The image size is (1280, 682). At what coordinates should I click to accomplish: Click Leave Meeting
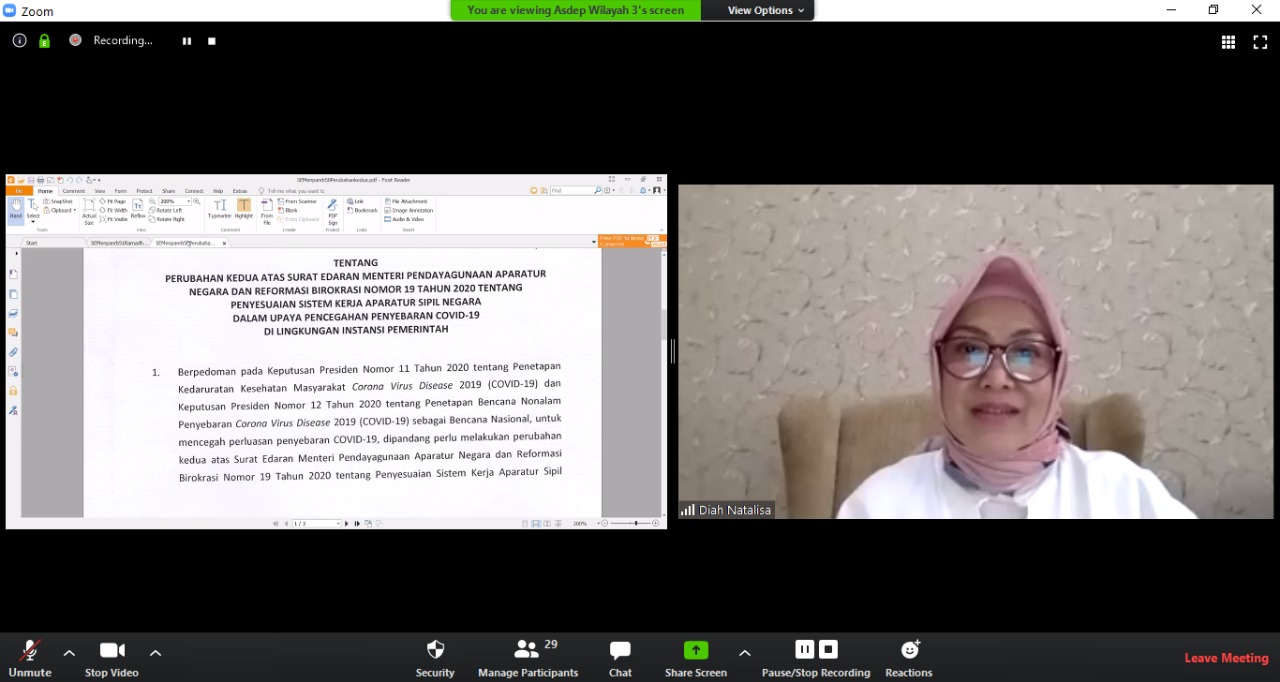(x=1226, y=658)
